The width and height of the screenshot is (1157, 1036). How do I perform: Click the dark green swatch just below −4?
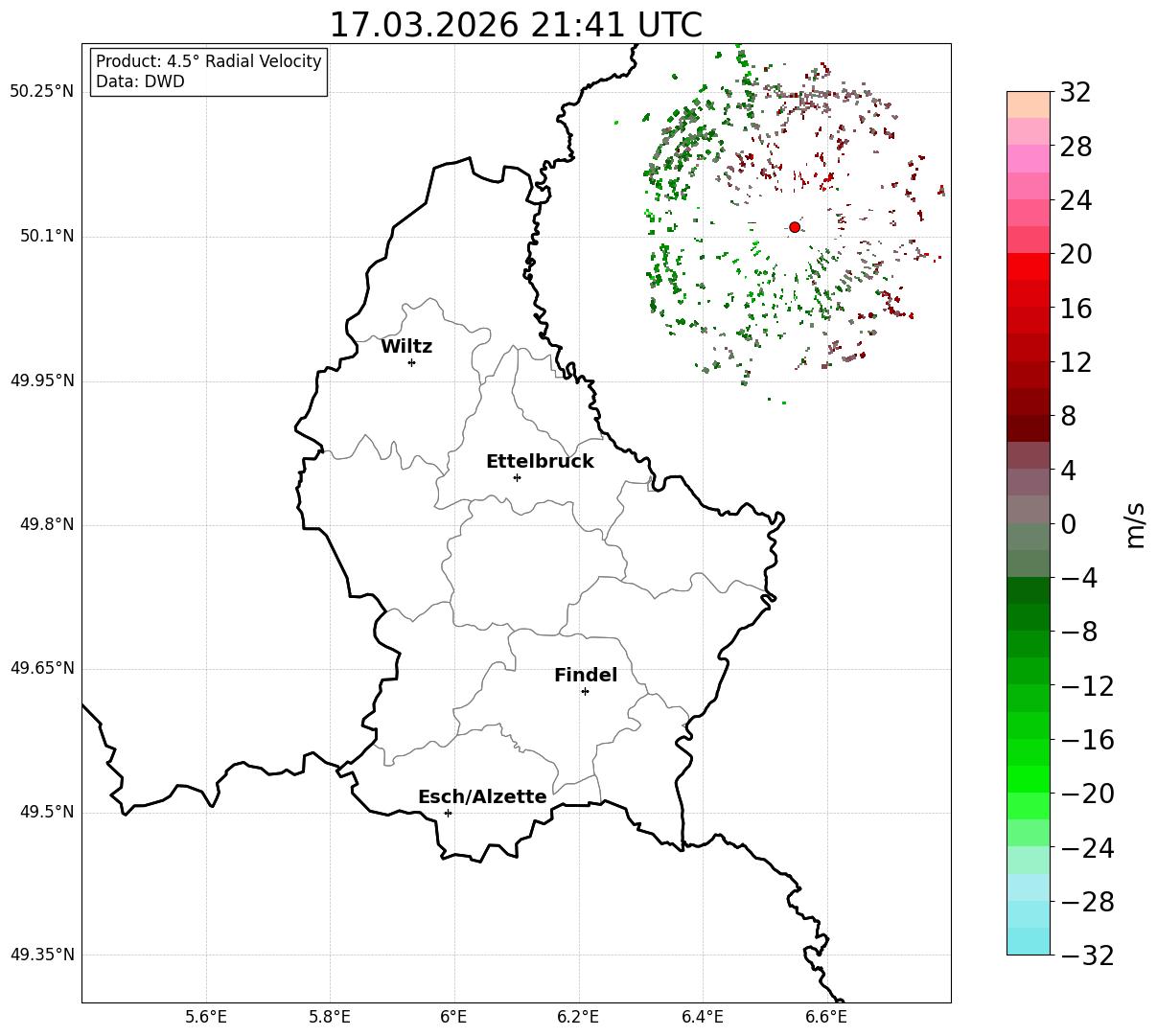tap(1029, 590)
